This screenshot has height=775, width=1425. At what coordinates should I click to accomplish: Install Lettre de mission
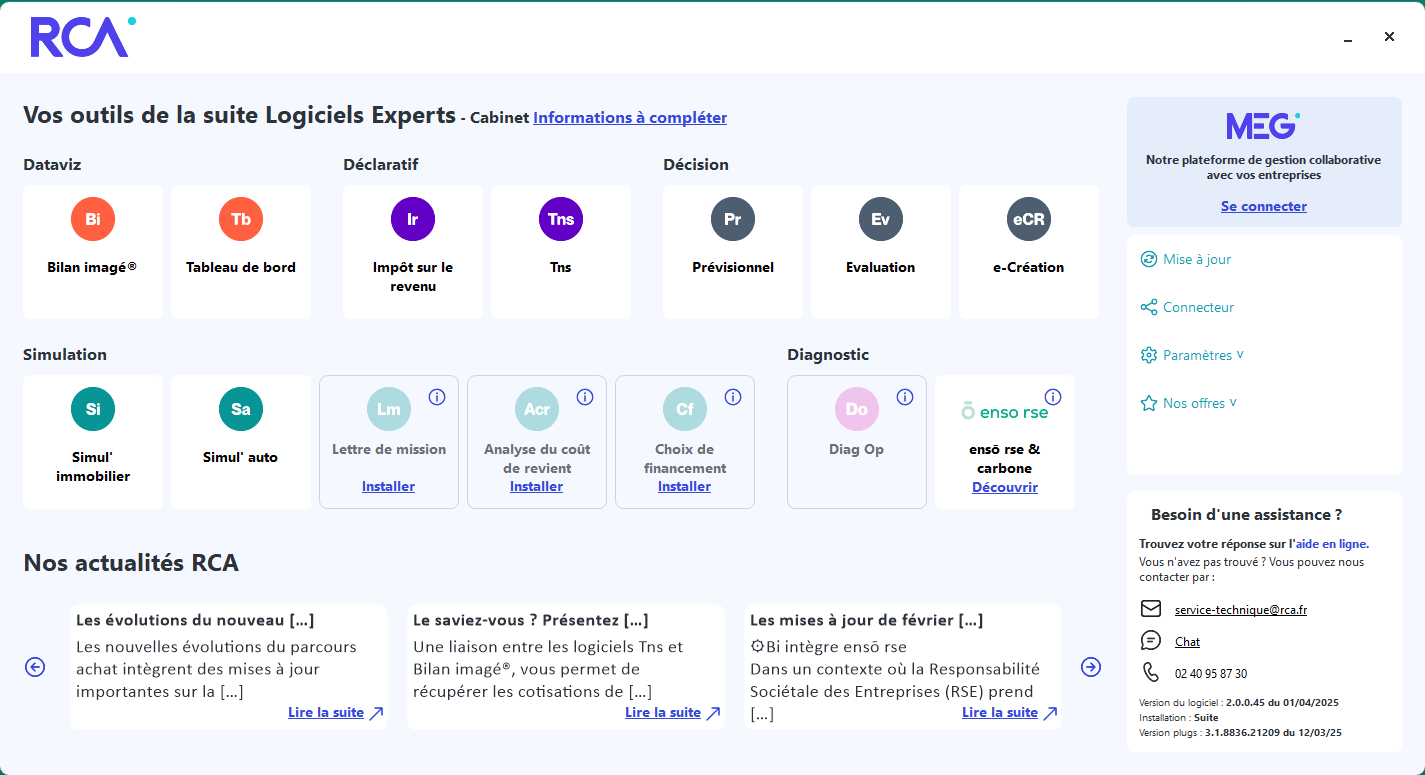[388, 486]
